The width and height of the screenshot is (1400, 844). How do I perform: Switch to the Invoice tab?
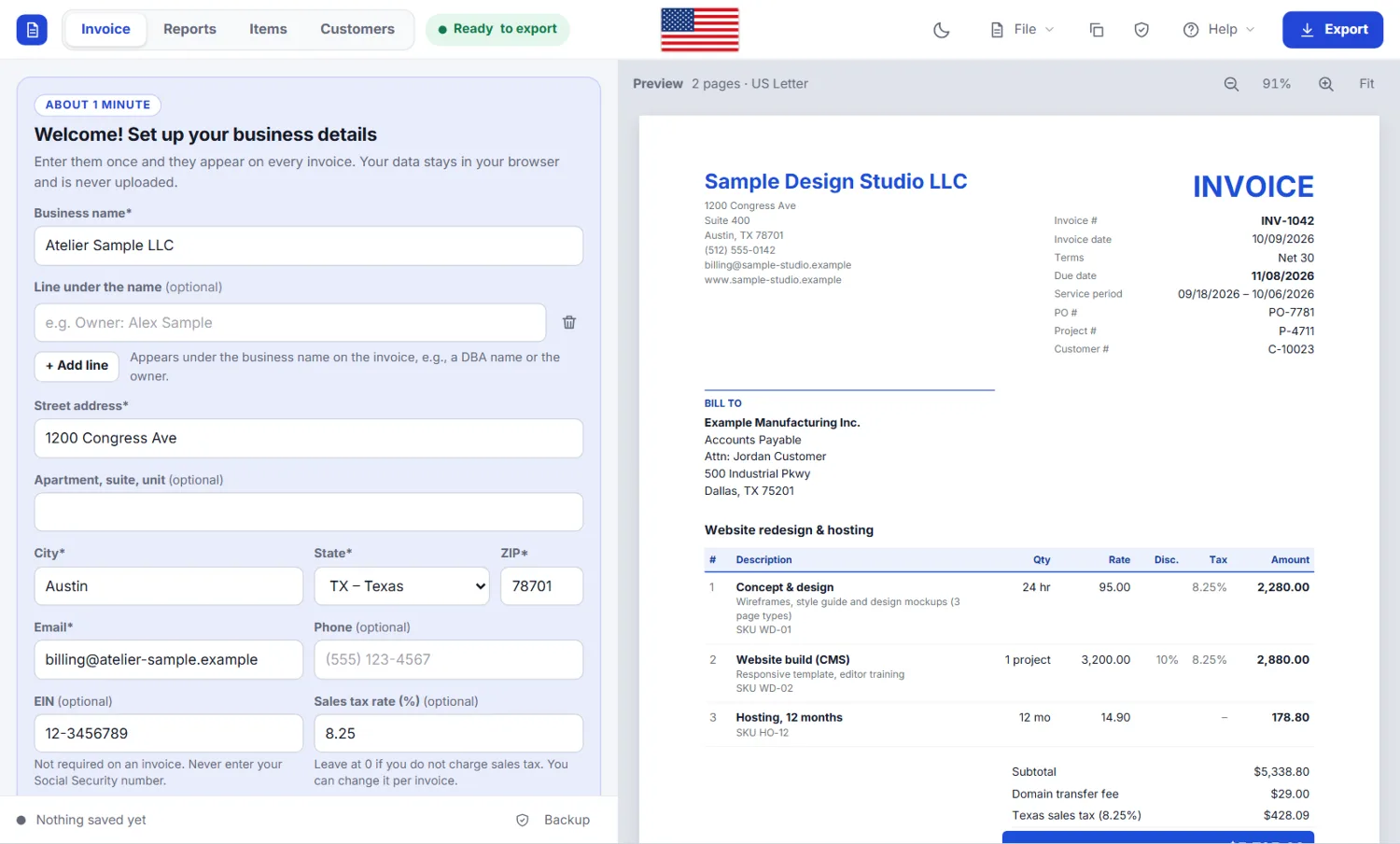105,30
